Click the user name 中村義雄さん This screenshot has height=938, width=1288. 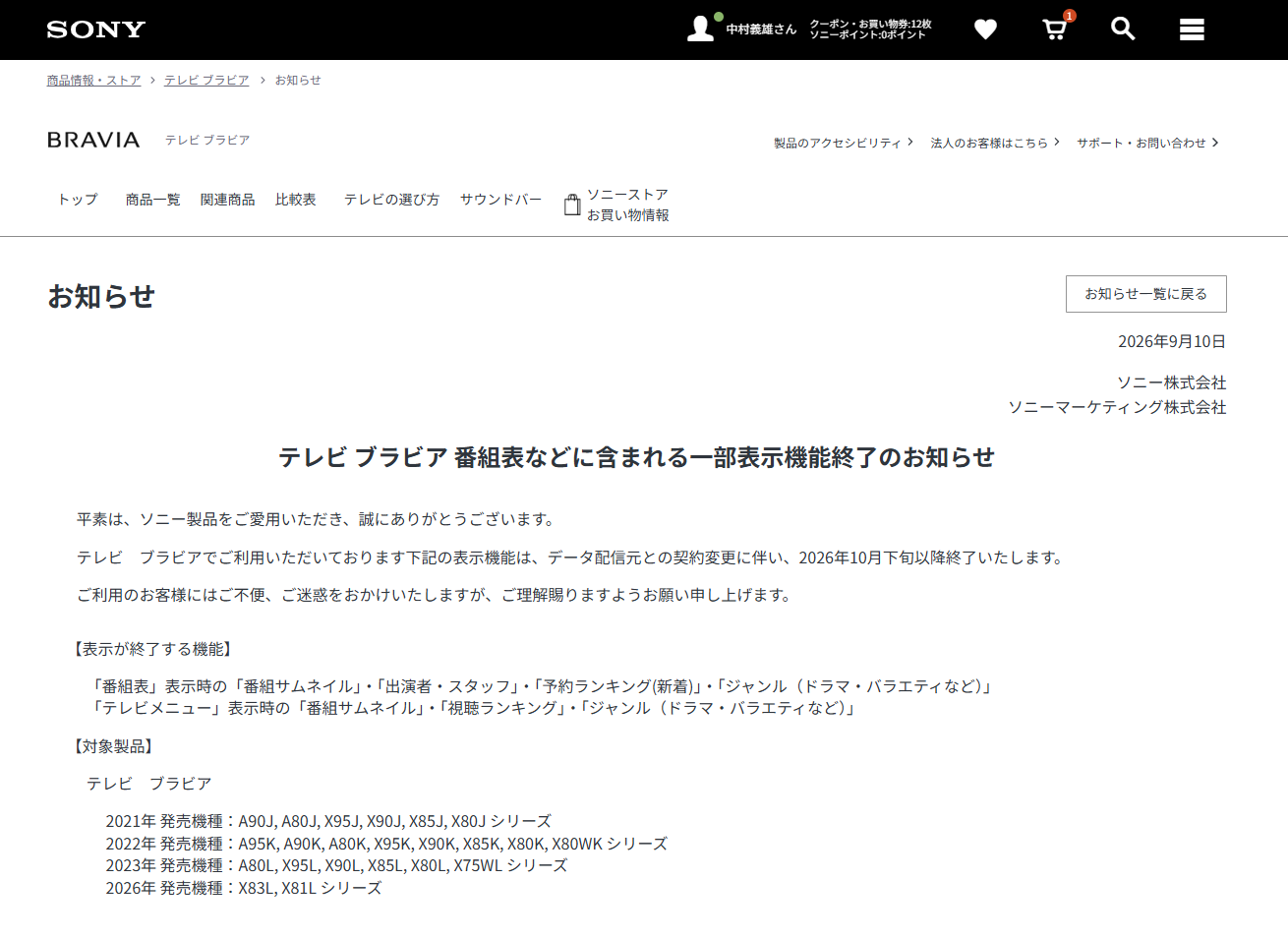click(x=761, y=29)
